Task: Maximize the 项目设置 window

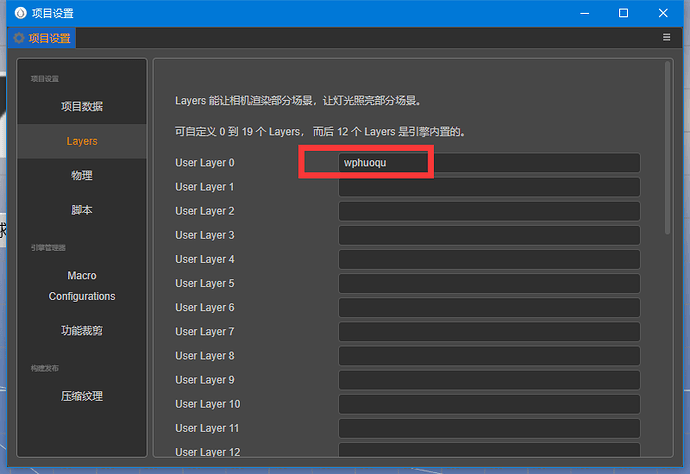Action: 623,13
